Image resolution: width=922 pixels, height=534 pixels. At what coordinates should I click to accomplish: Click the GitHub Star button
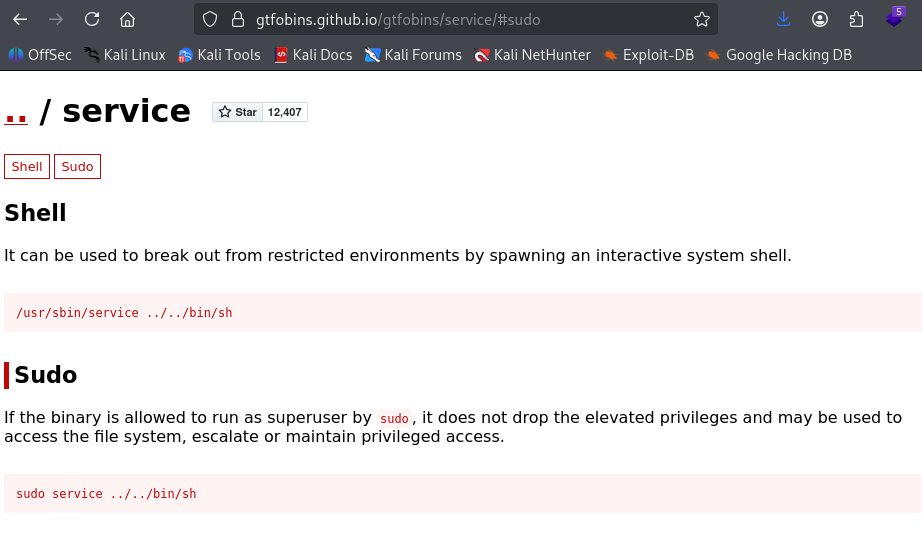tap(238, 112)
